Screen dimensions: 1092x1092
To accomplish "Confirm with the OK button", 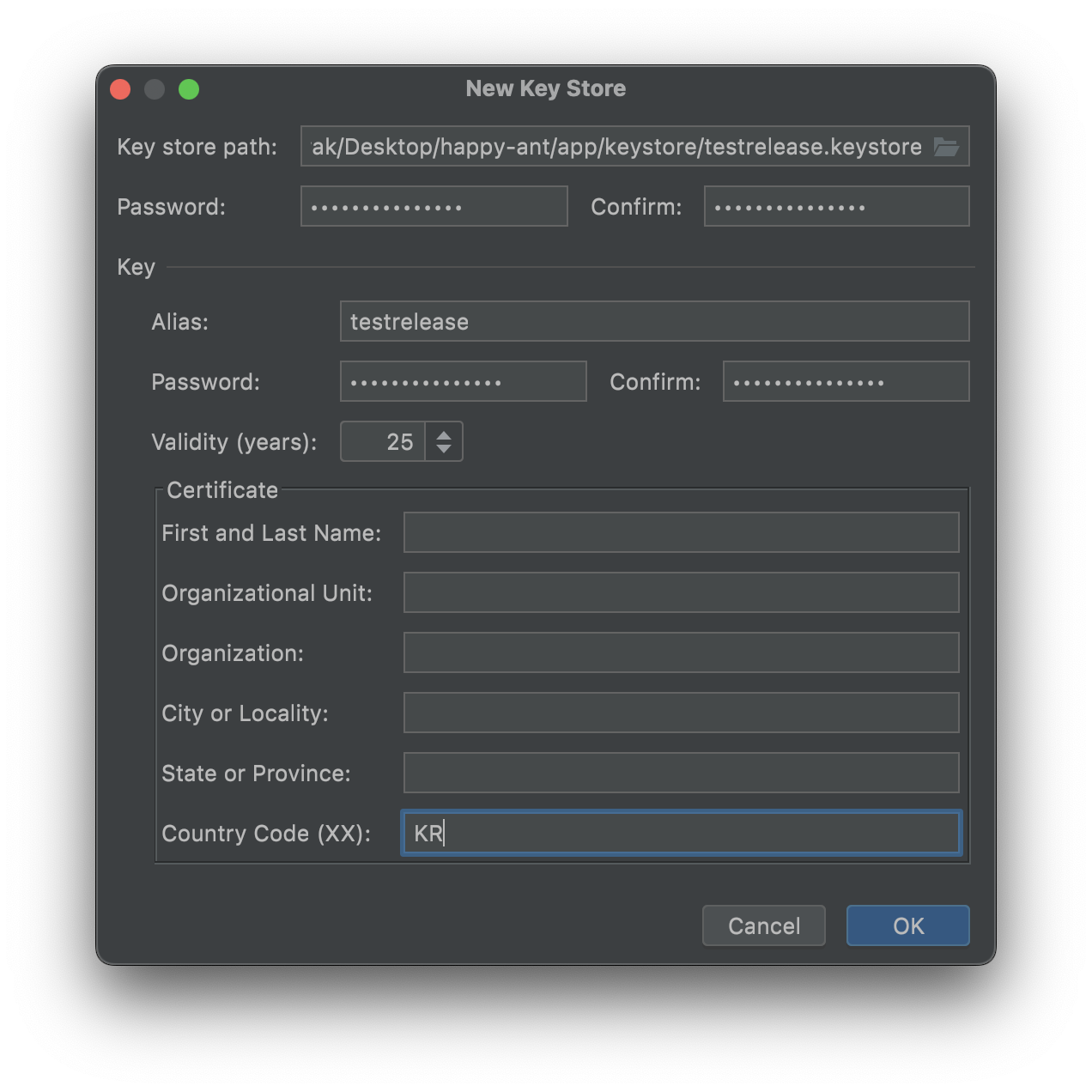I will click(908, 926).
